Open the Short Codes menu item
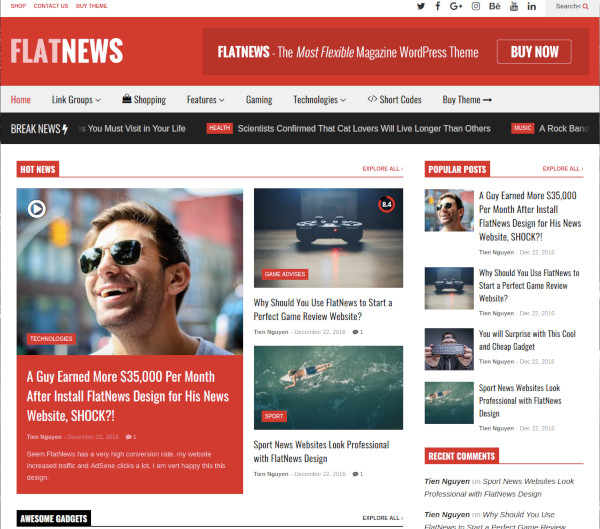 (394, 100)
